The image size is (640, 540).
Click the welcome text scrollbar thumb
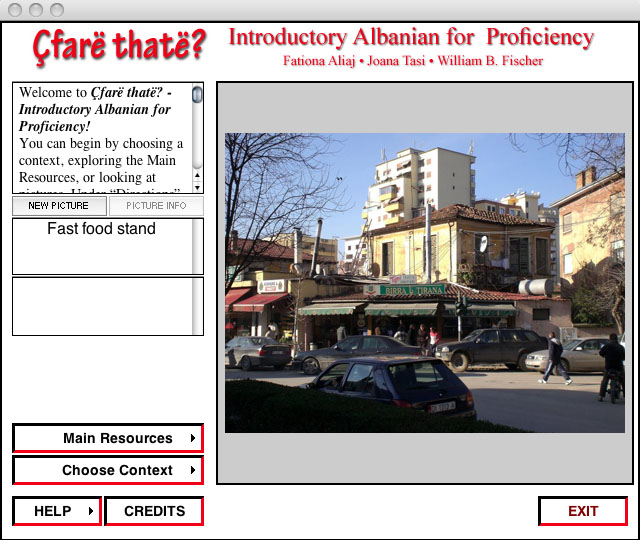[197, 95]
